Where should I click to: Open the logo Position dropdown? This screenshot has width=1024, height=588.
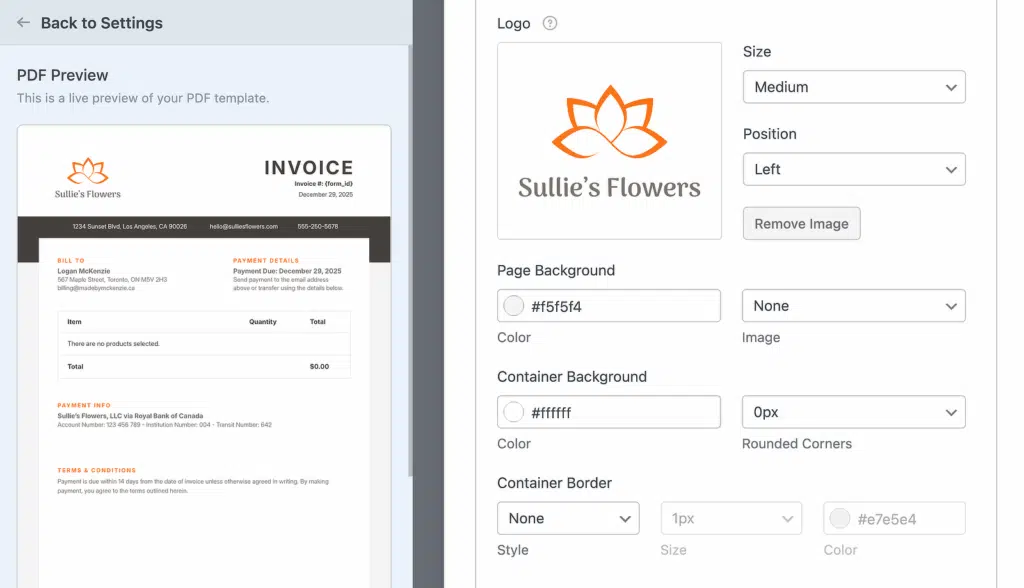tap(854, 169)
